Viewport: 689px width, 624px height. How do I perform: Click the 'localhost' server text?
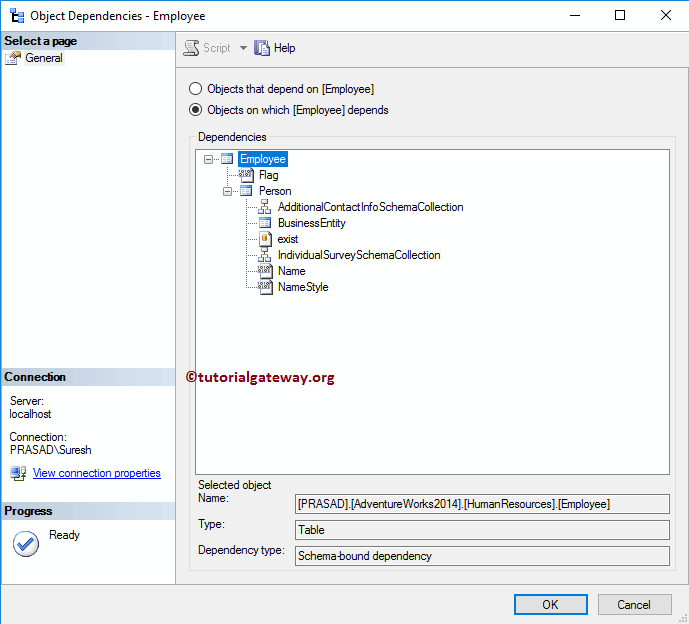pos(30,414)
